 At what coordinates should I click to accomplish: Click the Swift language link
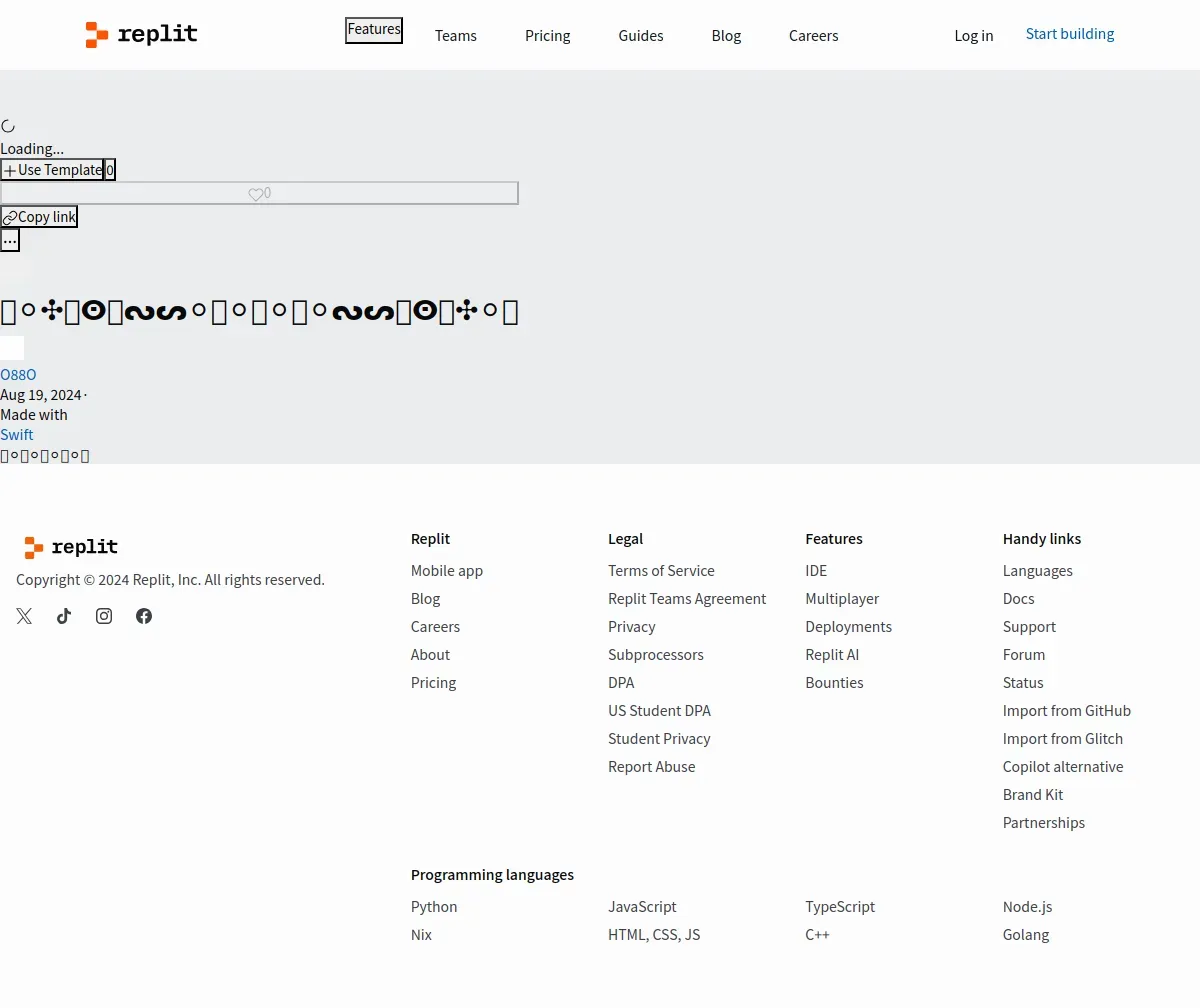click(17, 435)
